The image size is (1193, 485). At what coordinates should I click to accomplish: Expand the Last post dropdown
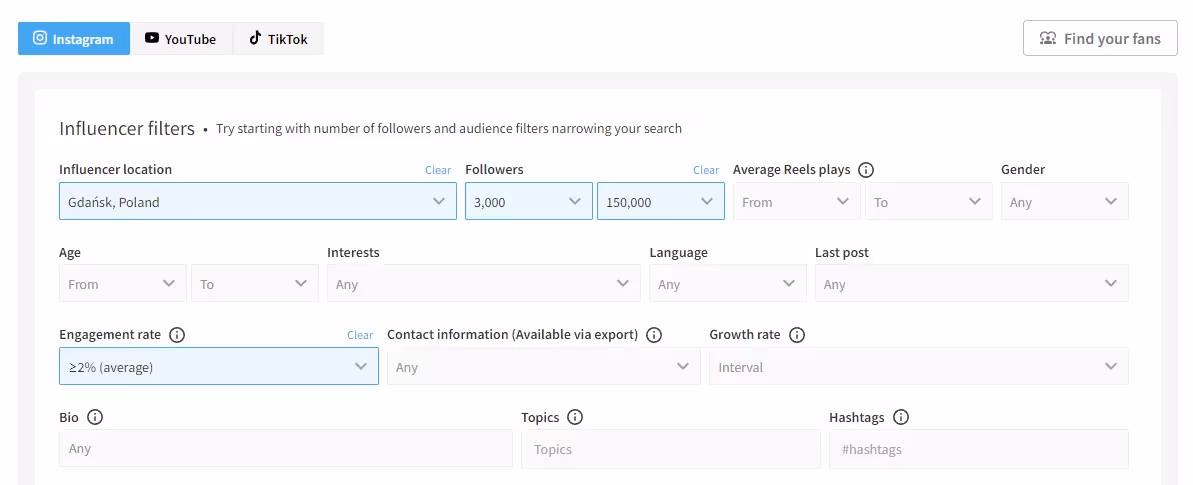click(971, 284)
